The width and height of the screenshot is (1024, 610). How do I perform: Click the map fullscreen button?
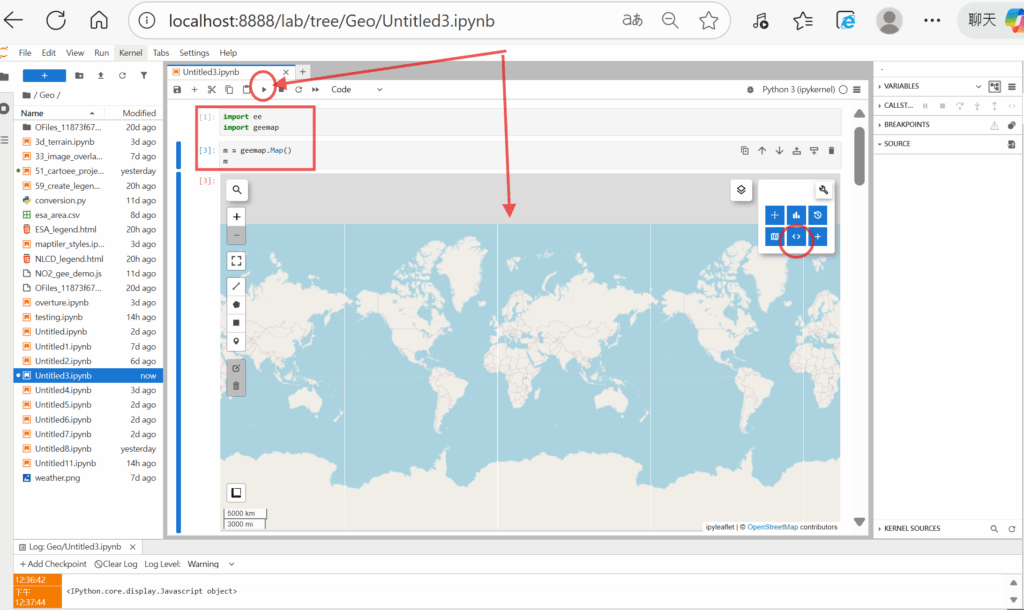[237, 260]
